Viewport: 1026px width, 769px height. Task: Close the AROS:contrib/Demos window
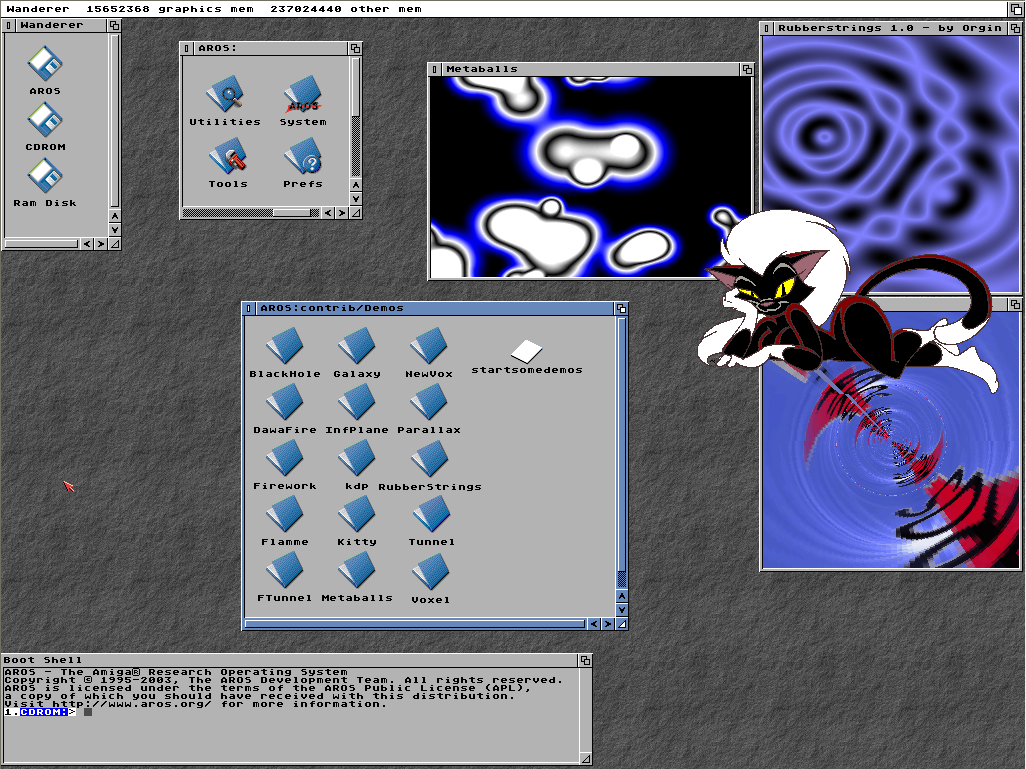(249, 308)
